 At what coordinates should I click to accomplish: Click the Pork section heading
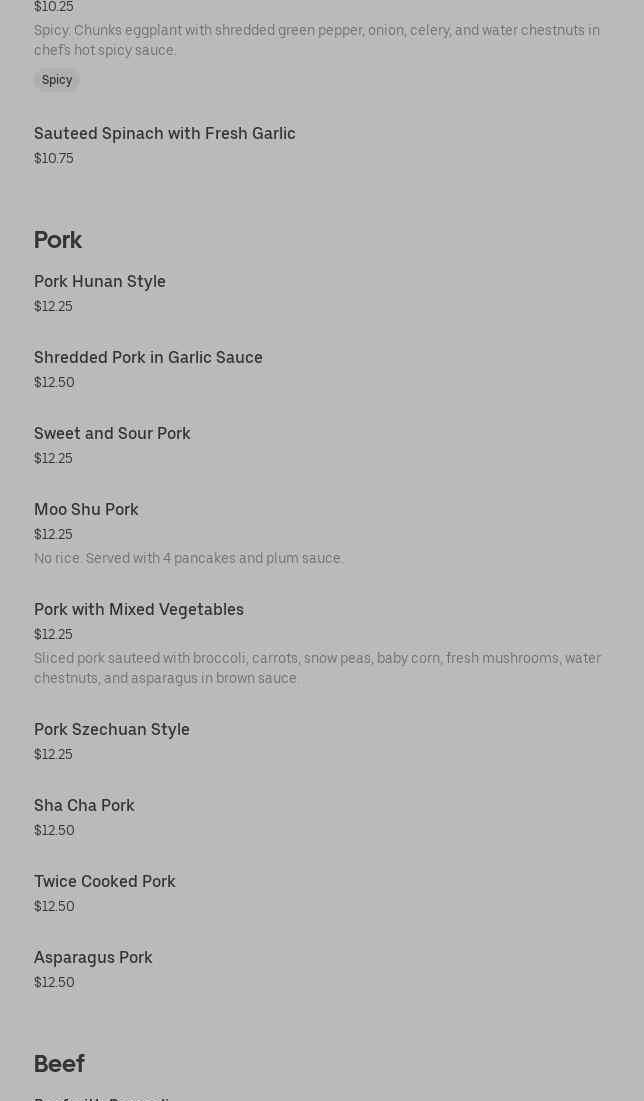tap(58, 240)
